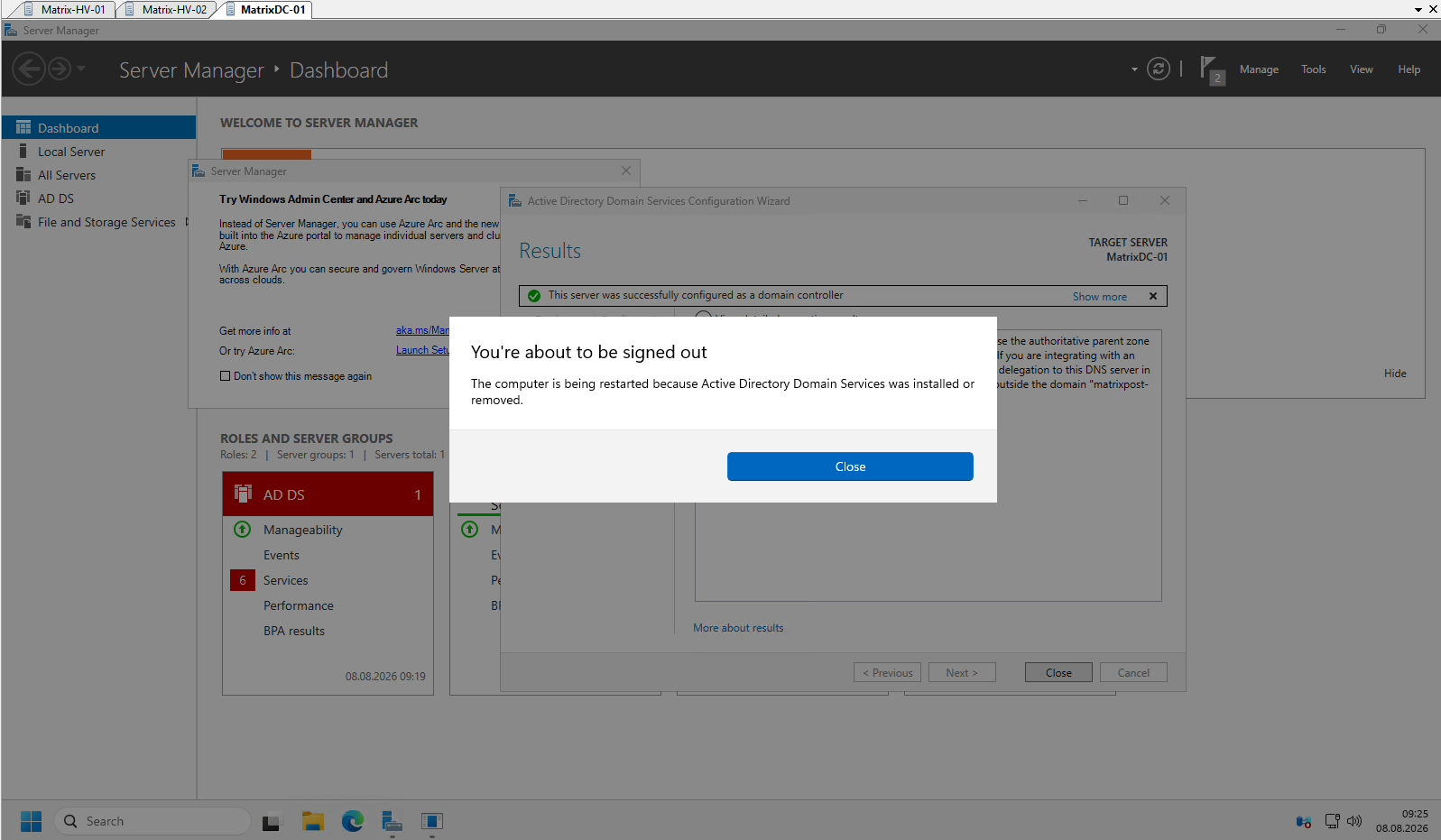Click the Close button in sign-out dialog

pyautogui.click(x=850, y=466)
